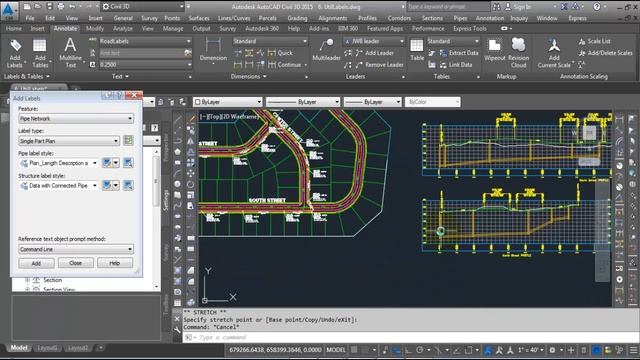The height and width of the screenshot is (360, 640).
Task: Open the Standard dimension style dropdown
Action: (270, 41)
